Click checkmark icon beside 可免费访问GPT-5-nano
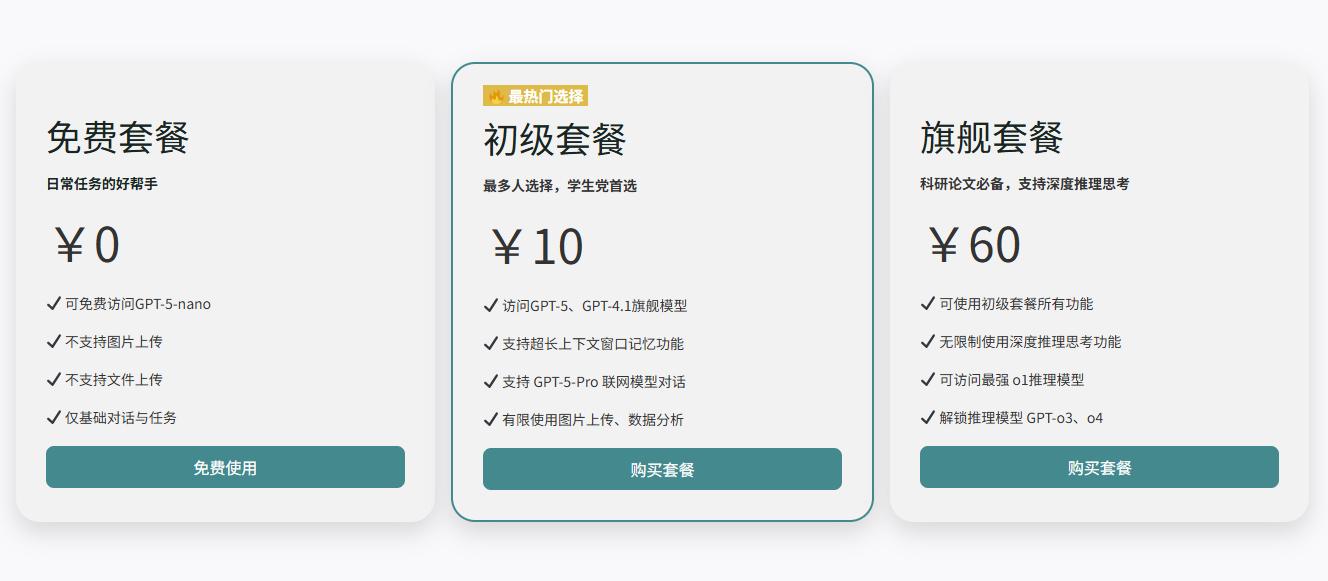Image resolution: width=1328 pixels, height=581 pixels. click(54, 303)
